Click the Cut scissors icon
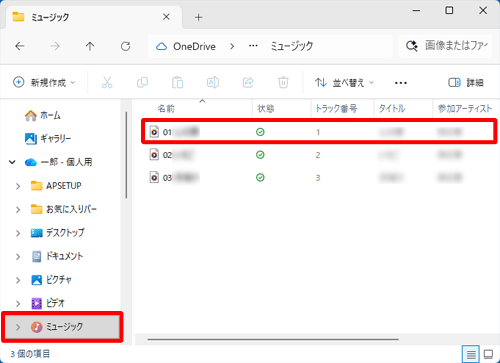This screenshot has height=363, width=500. pyautogui.click(x=107, y=82)
